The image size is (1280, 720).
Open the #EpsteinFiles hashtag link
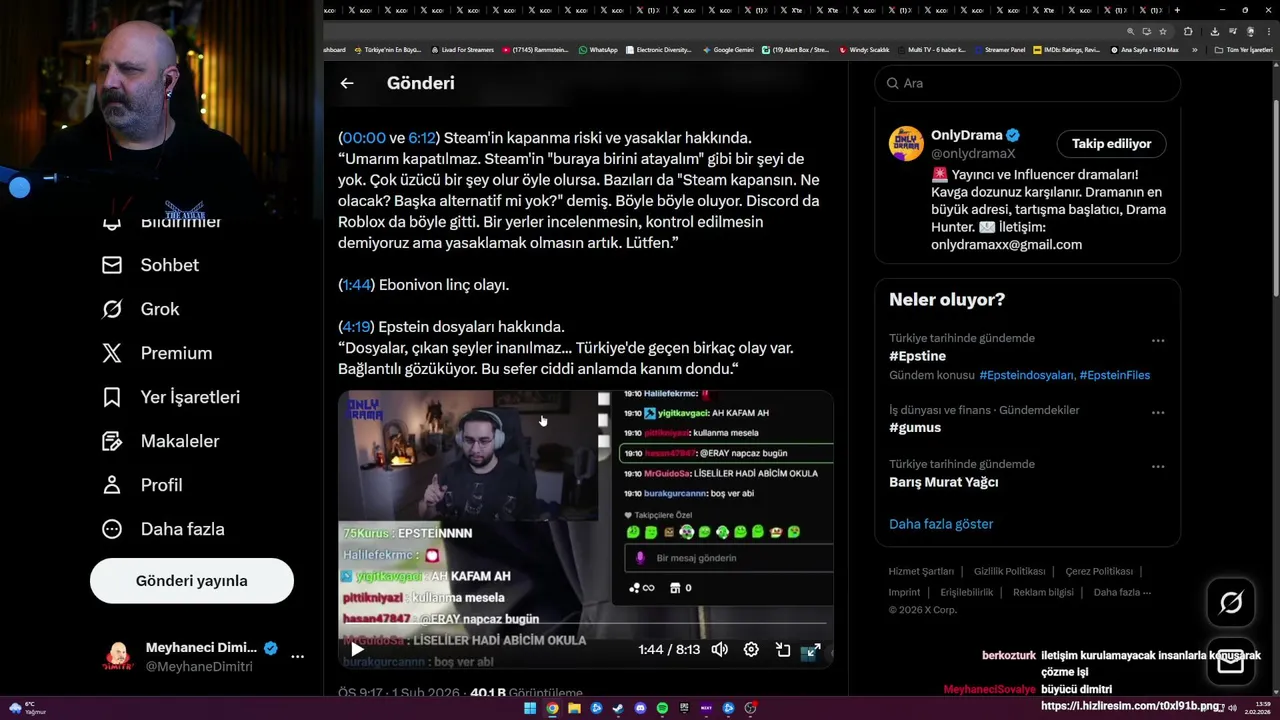[x=1115, y=375]
